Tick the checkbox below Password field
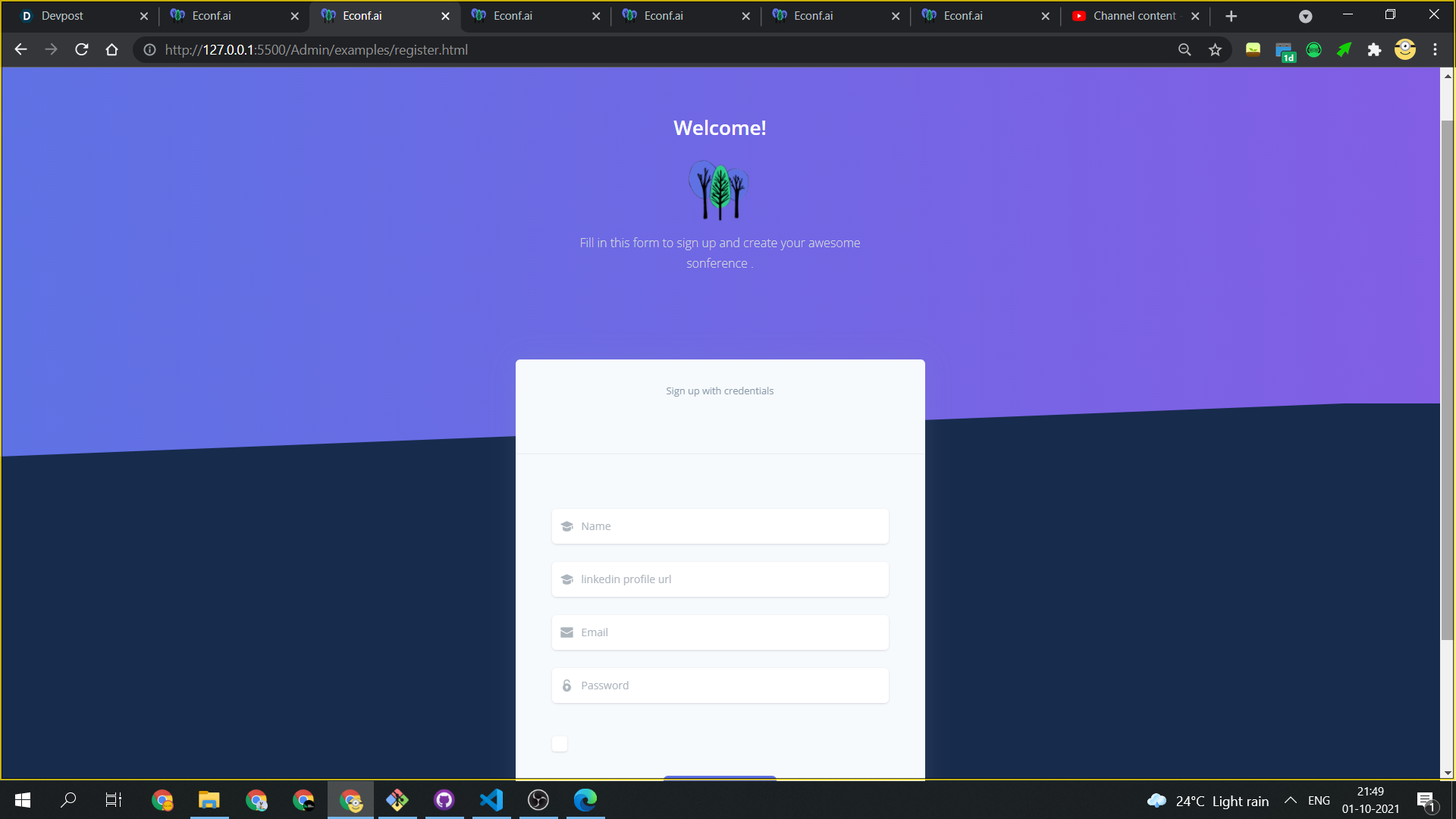This screenshot has height=819, width=1456. (560, 744)
